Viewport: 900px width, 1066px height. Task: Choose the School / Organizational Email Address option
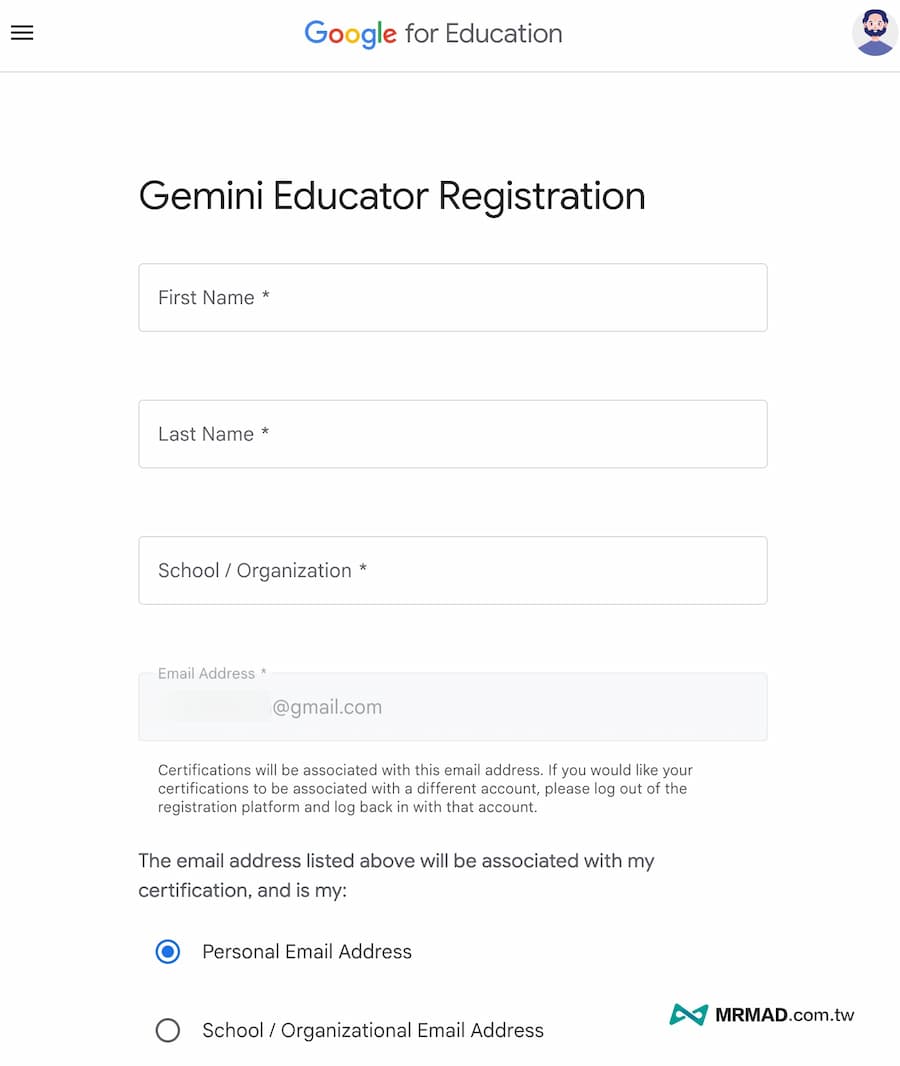tap(167, 1030)
